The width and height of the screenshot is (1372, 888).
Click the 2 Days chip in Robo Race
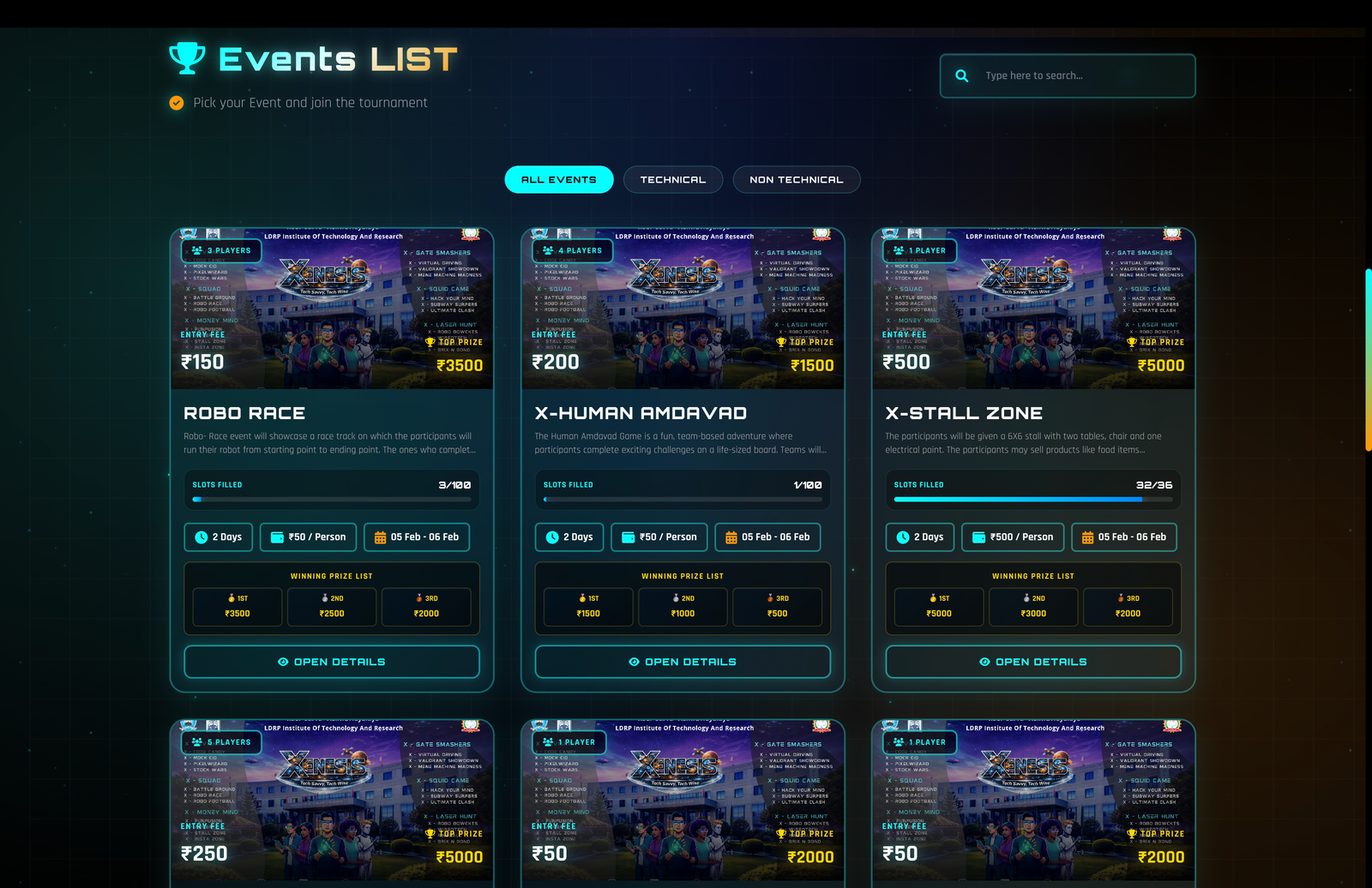pos(219,537)
